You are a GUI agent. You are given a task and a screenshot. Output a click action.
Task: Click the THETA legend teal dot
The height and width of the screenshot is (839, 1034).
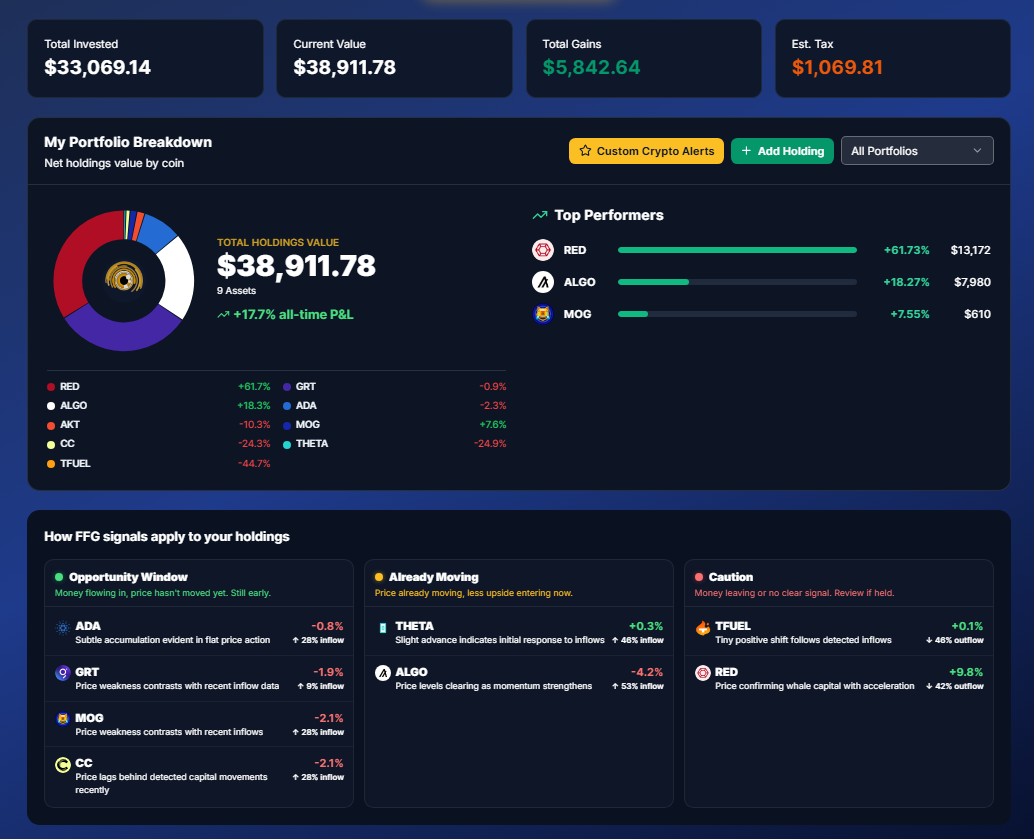tap(287, 444)
